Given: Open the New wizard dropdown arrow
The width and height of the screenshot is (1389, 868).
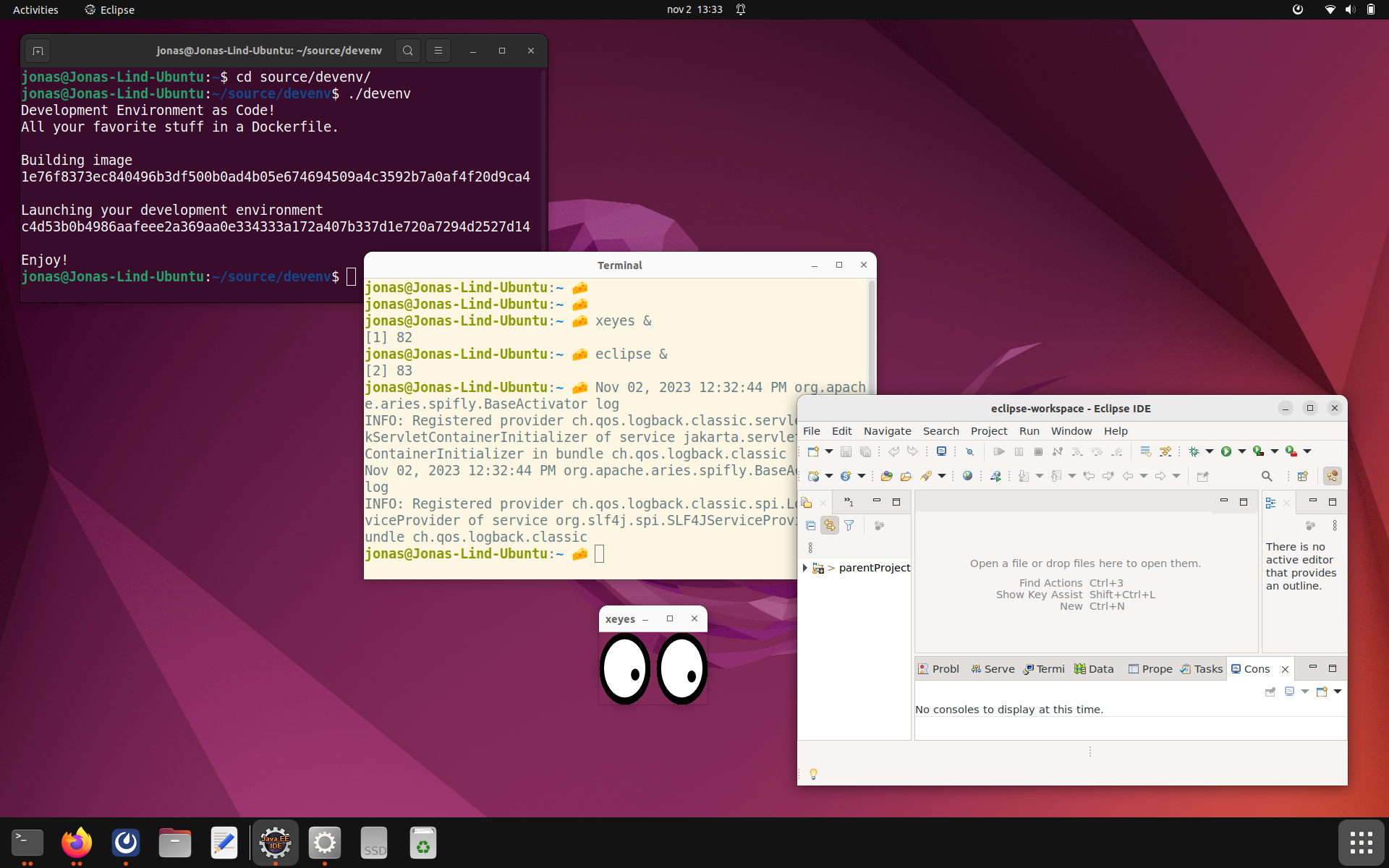Looking at the screenshot, I should coord(829,451).
